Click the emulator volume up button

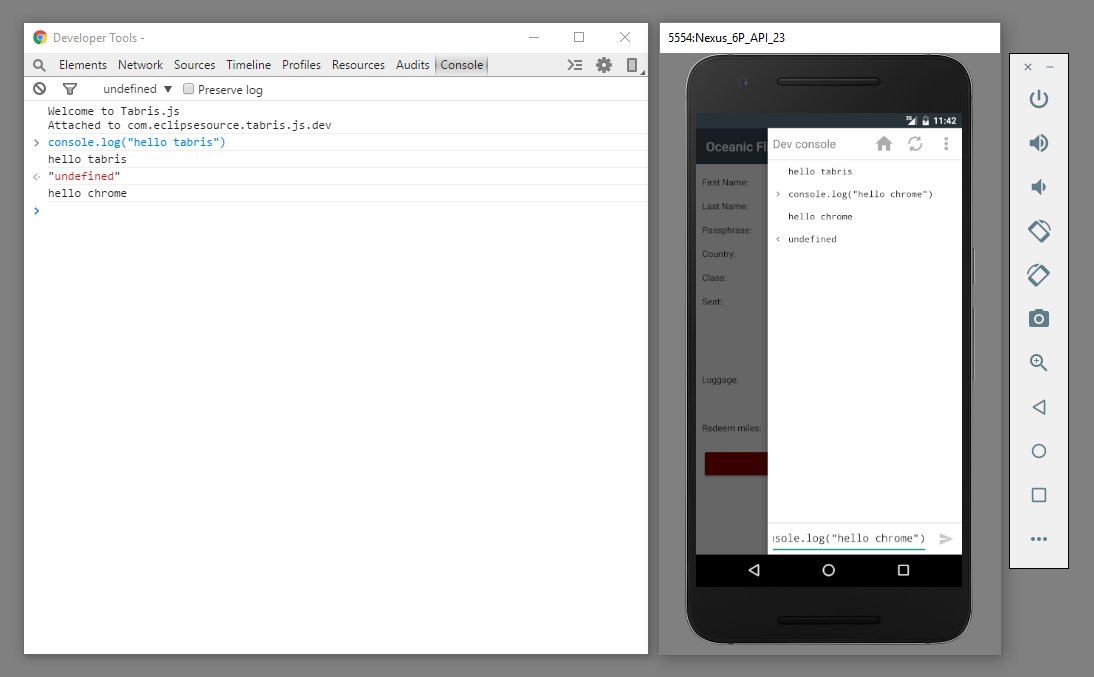1039,143
